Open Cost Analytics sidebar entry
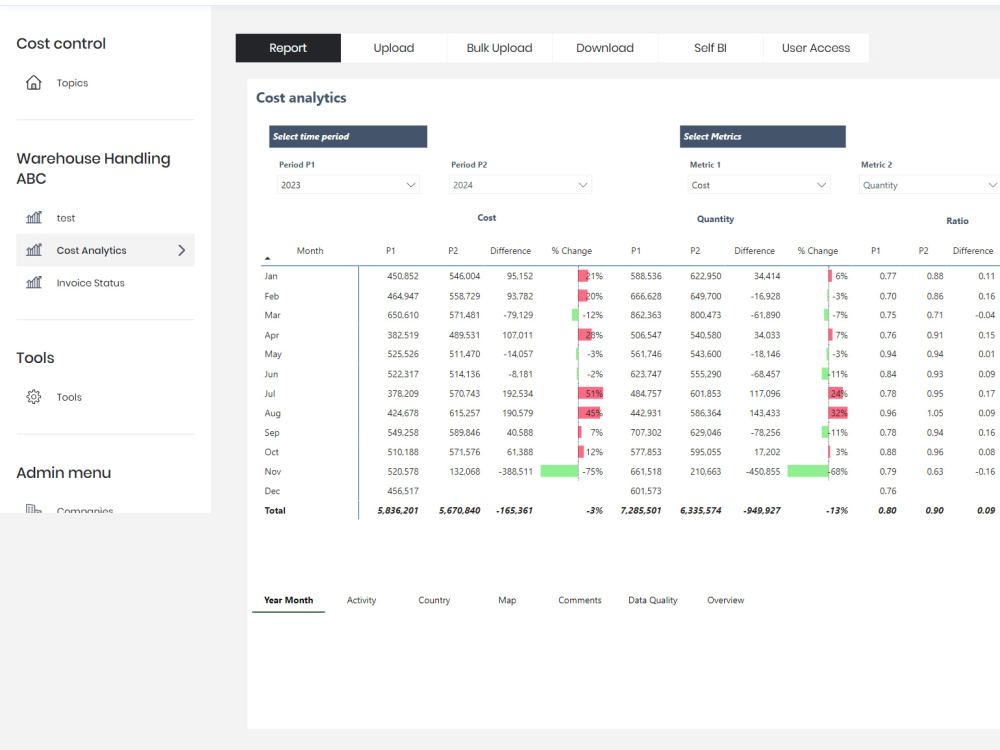The width and height of the screenshot is (1000, 750). [105, 250]
